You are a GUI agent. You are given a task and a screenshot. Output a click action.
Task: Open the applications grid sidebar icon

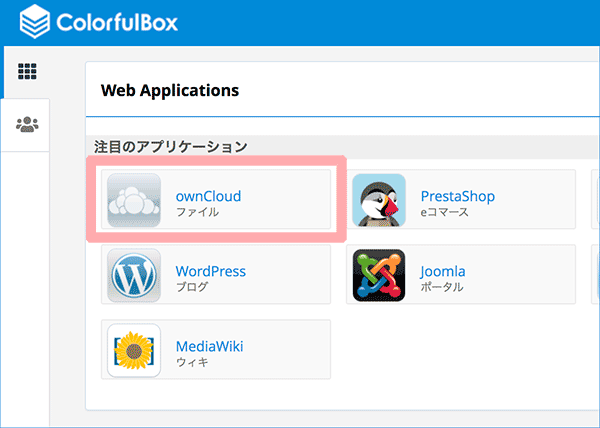point(27,72)
